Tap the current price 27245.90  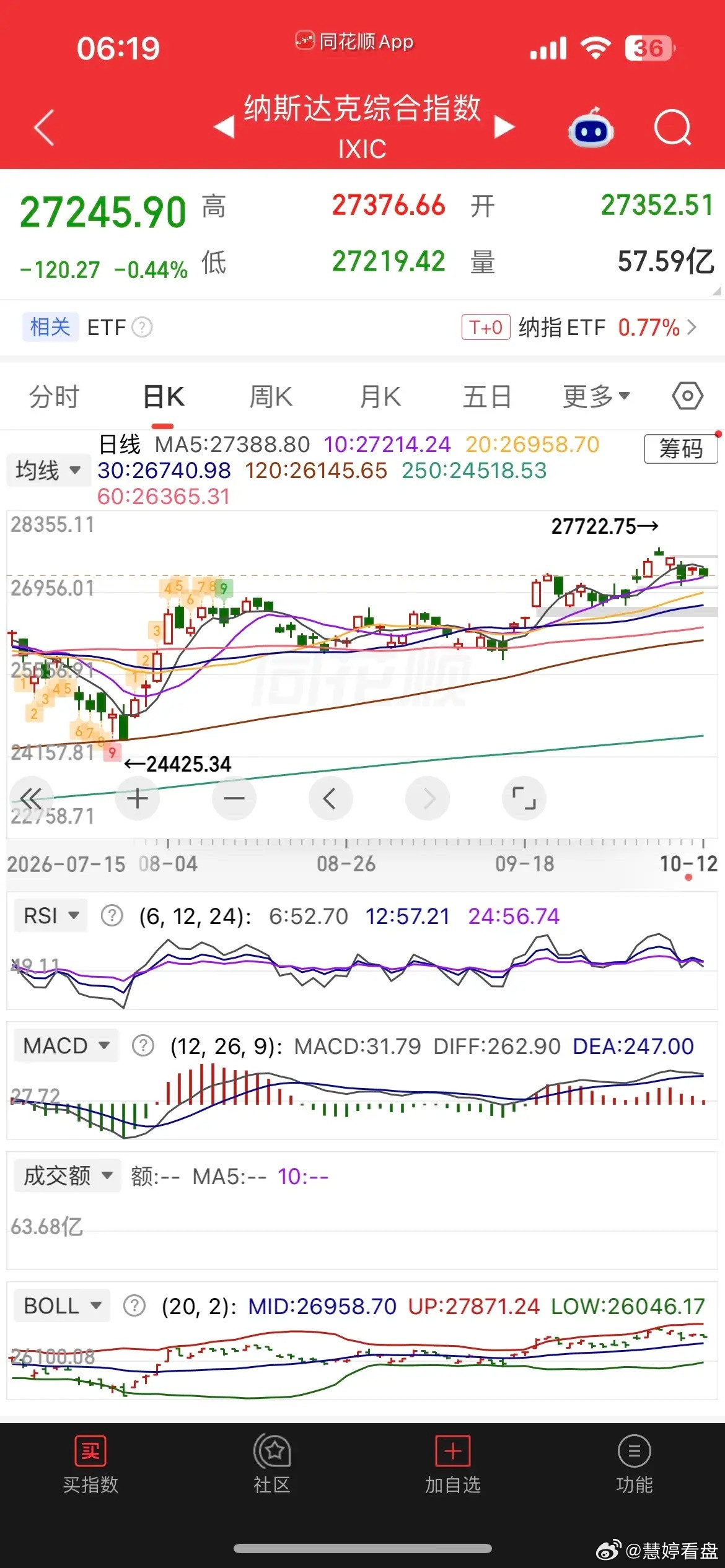coord(103,212)
